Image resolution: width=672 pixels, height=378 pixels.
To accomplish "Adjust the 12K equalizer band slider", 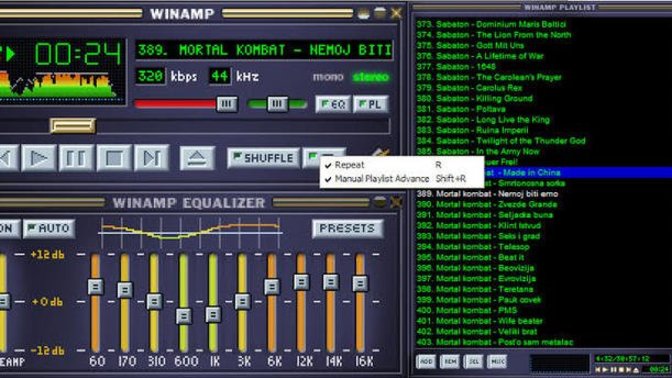I will pyautogui.click(x=301, y=282).
